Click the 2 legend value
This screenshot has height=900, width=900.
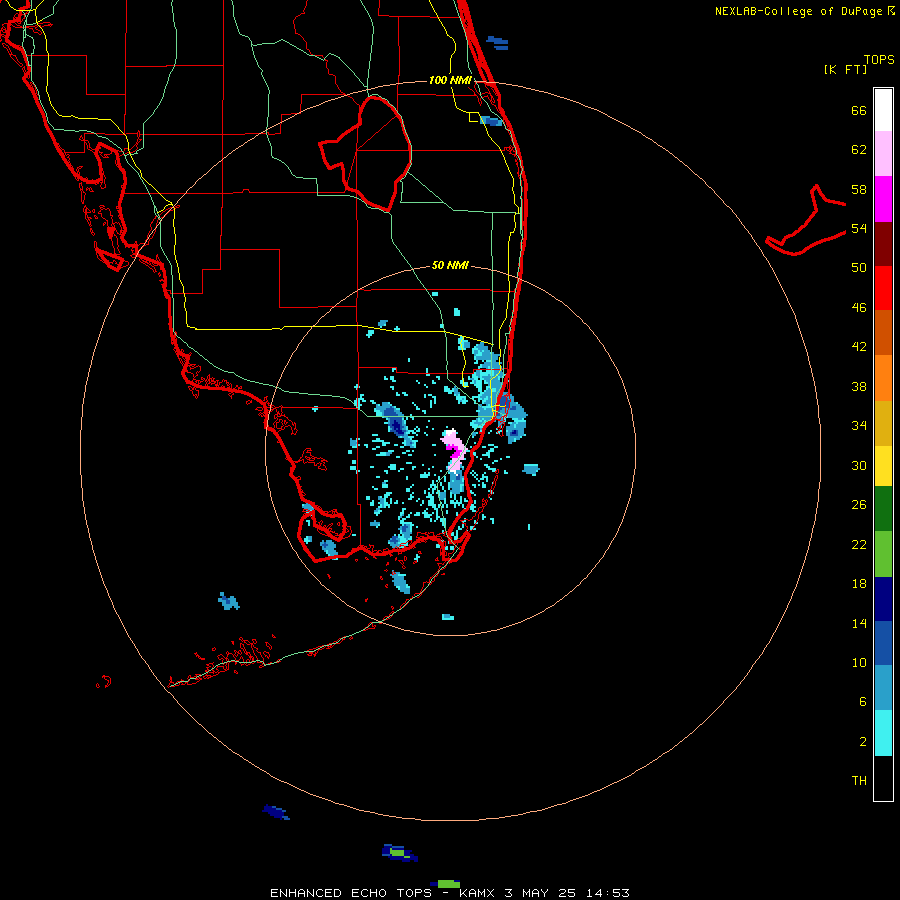coord(863,742)
